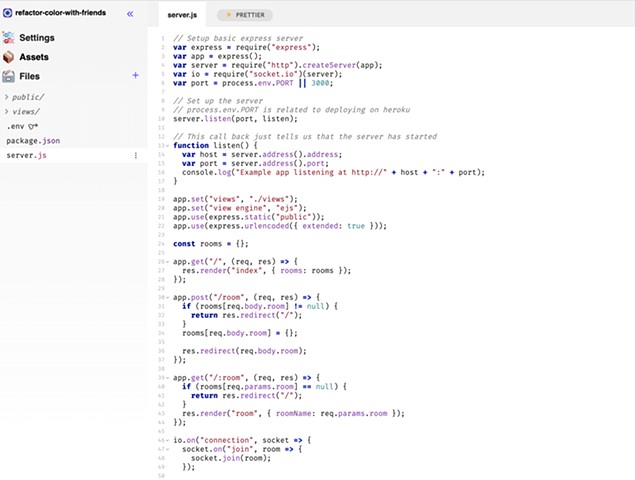
Task: Fold the io.on("connection") block
Action: 167,440
